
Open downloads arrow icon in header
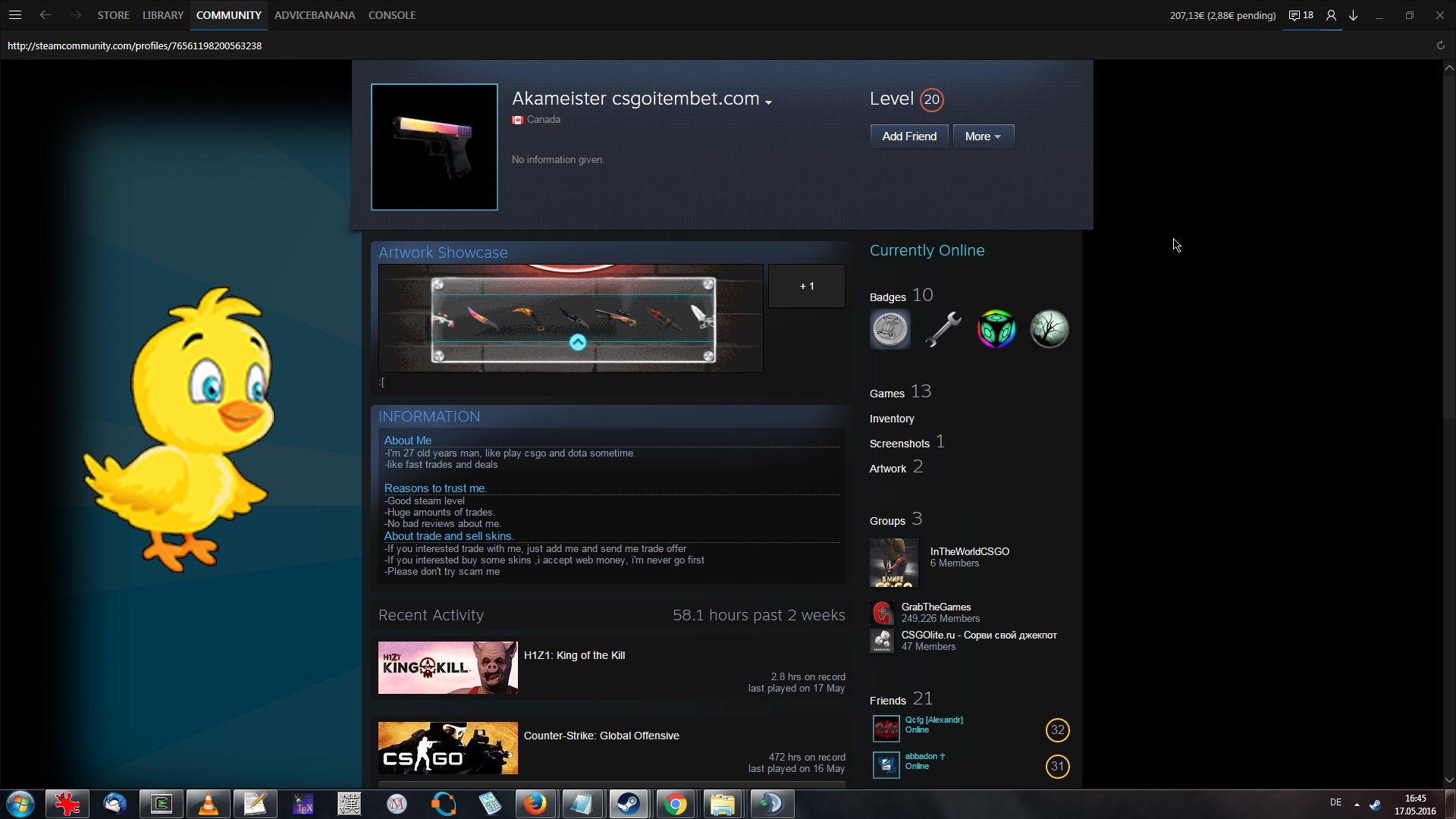[1353, 15]
